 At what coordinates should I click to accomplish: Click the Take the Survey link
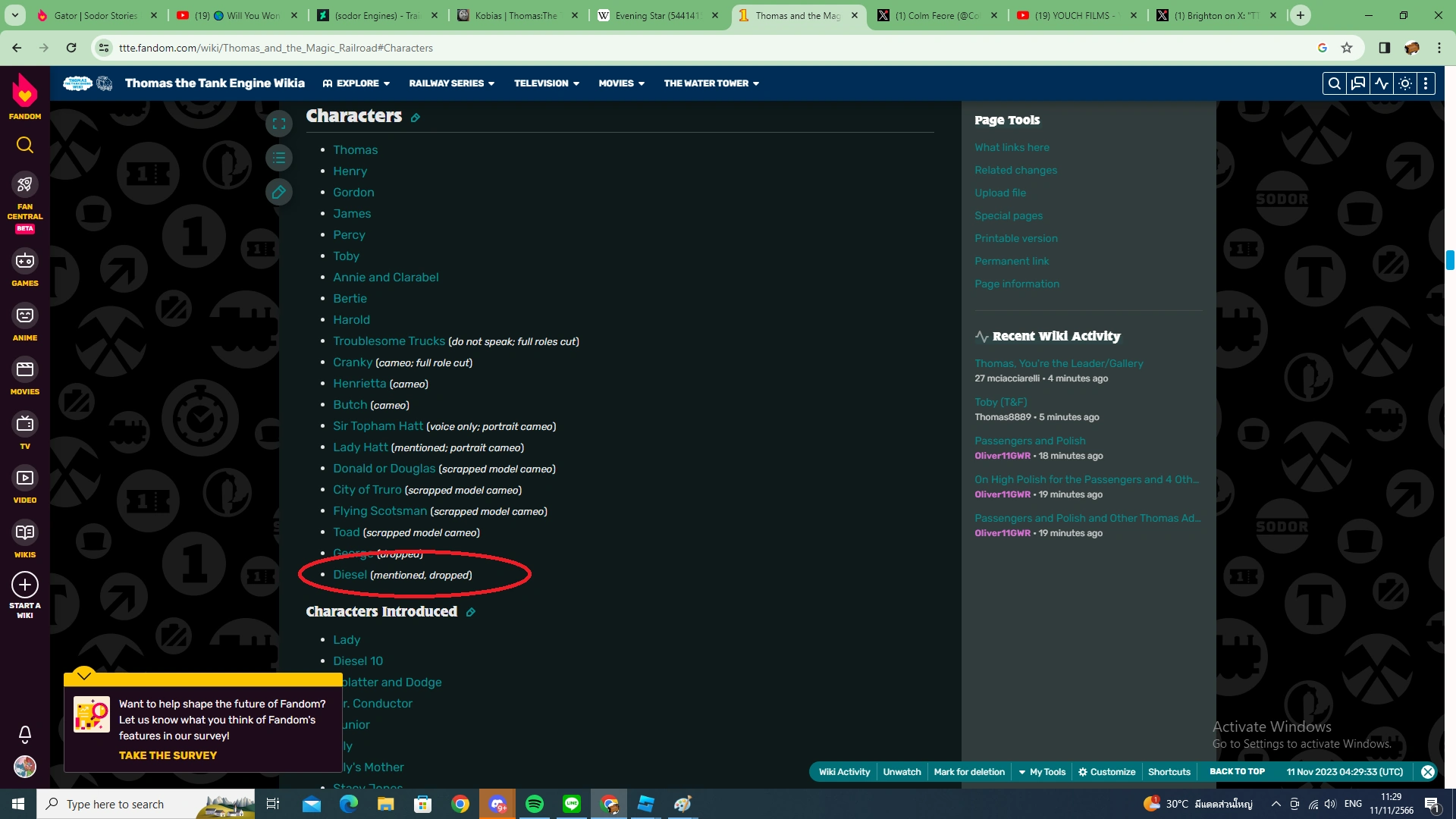coord(168,755)
